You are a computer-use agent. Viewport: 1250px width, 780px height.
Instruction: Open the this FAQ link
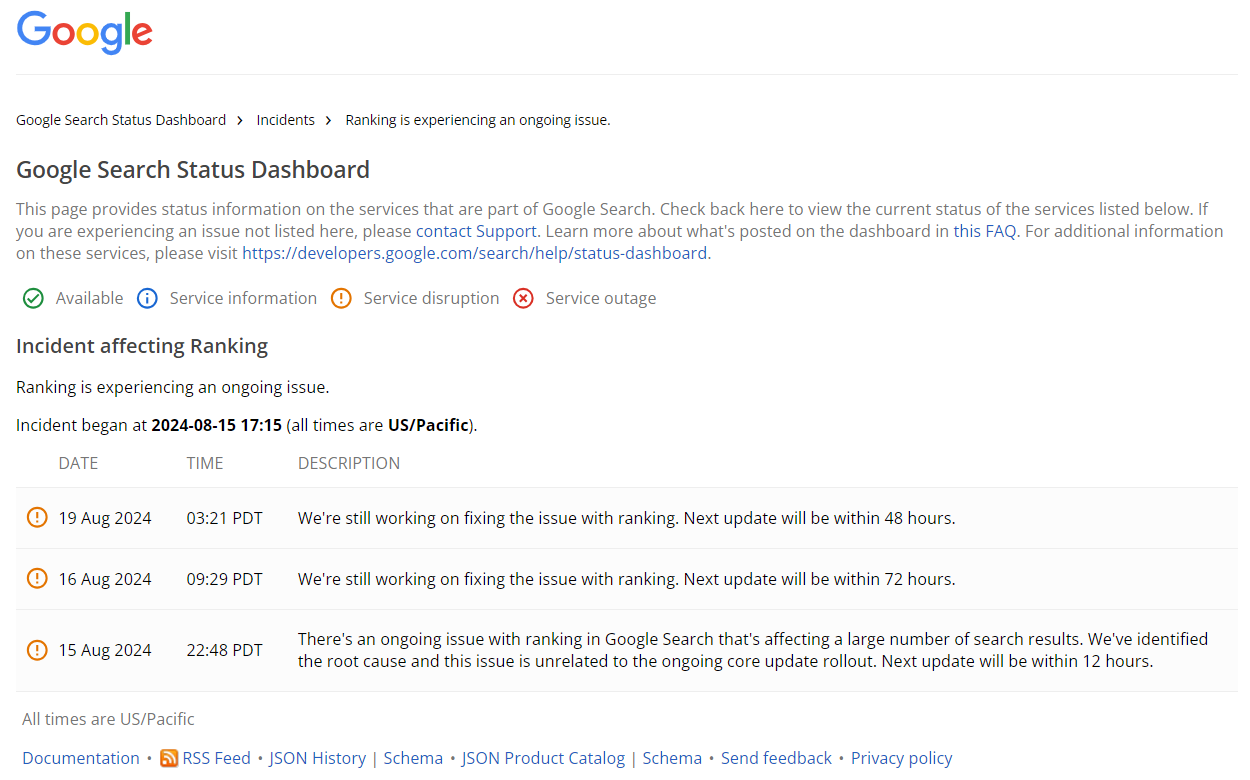985,231
